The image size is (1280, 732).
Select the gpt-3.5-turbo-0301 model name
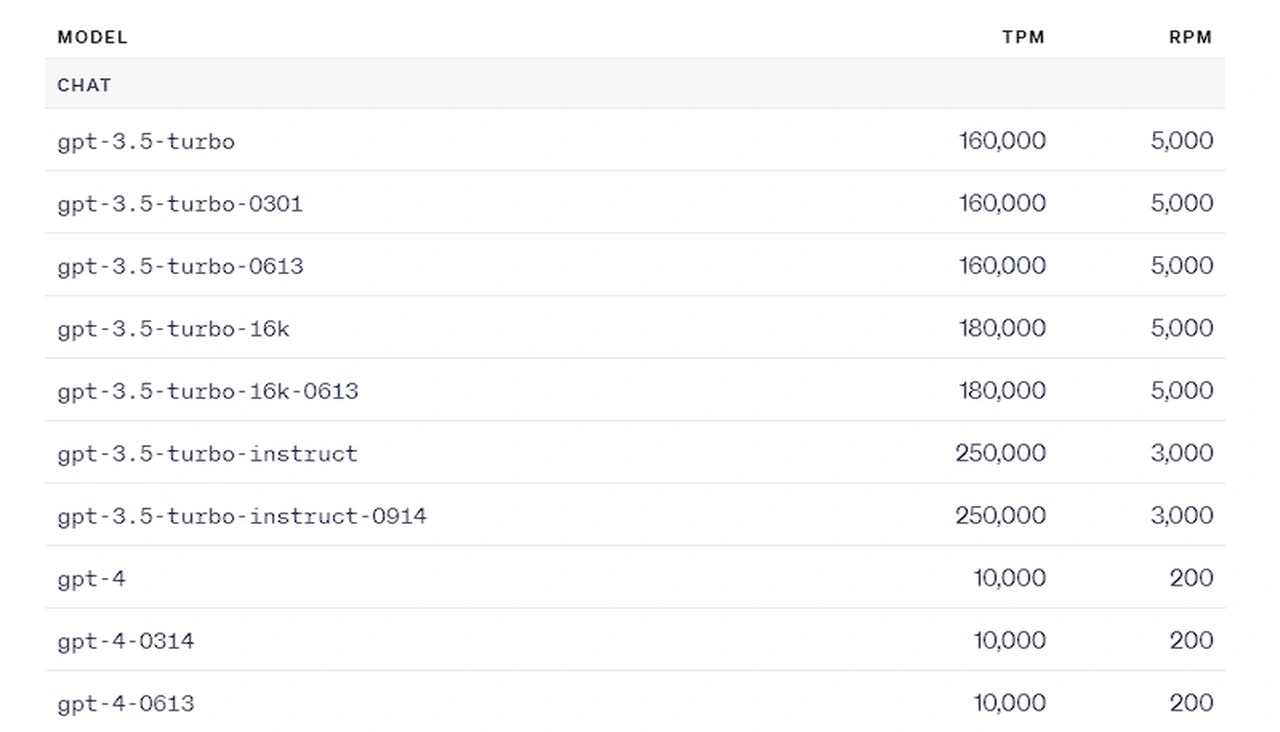click(x=180, y=204)
